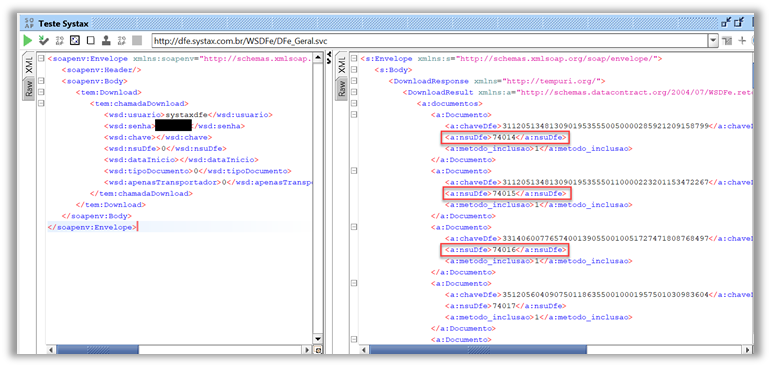Screen dimensions: 771x367
Task: Click the second SOAP toolbar icon
Action: tap(121, 40)
